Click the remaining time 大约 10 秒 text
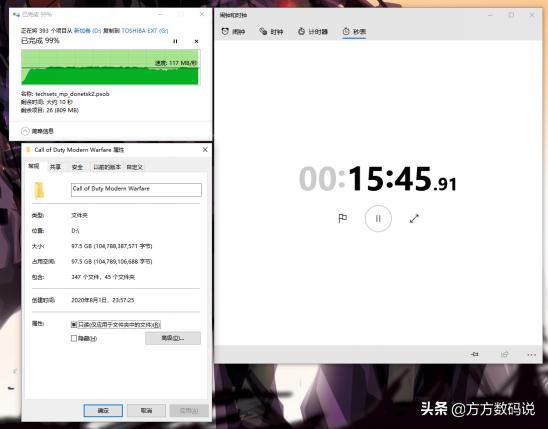This screenshot has height=429, width=548. [59, 102]
